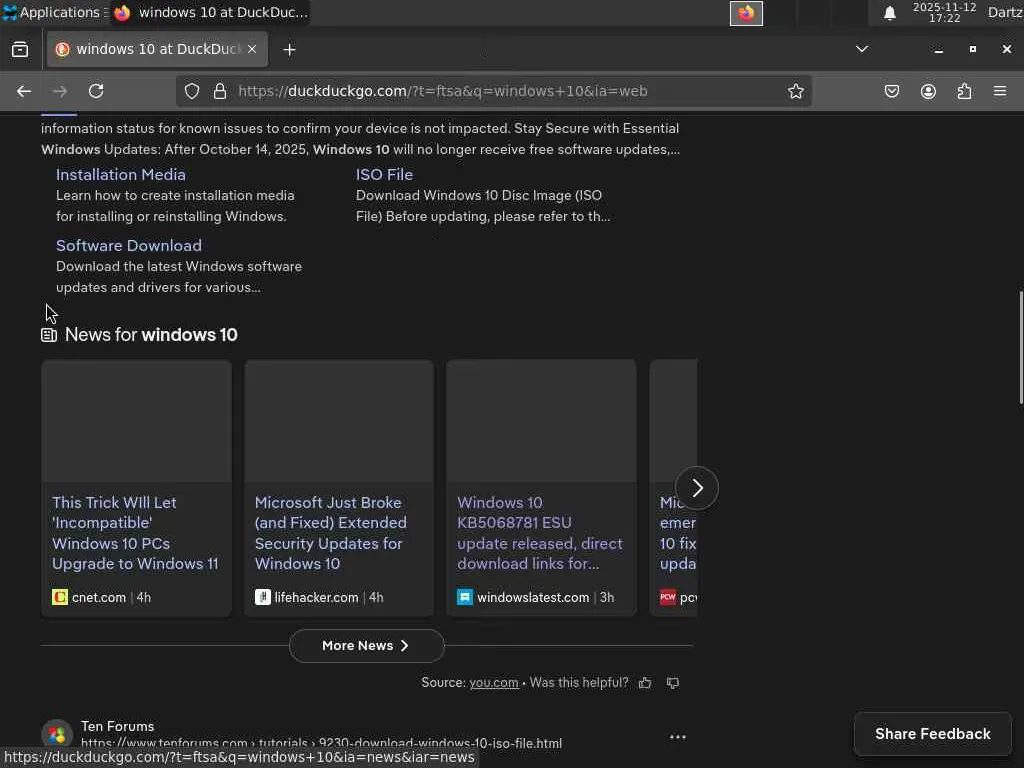Give thumbs up for helpful
1024x768 pixels.
[645, 683]
